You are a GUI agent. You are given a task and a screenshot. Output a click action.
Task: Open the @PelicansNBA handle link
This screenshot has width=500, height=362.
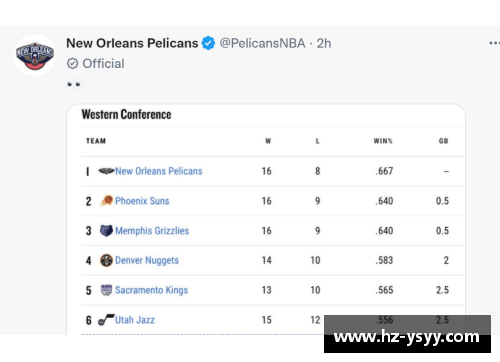262,43
